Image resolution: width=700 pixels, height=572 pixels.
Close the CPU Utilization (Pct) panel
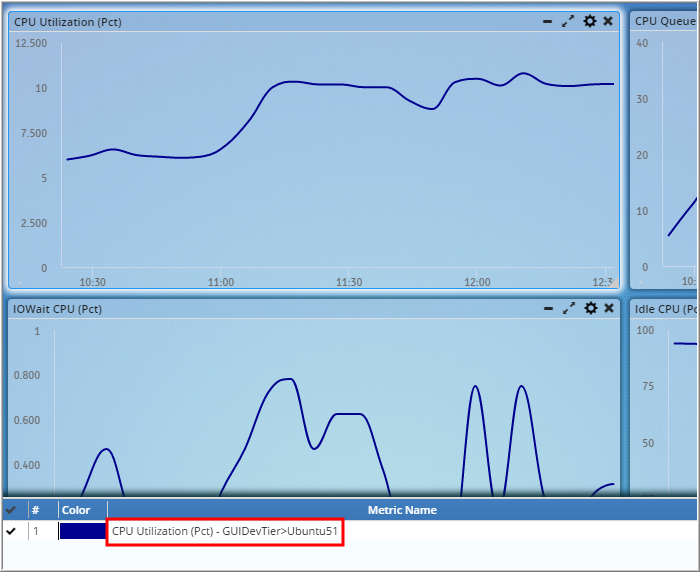(x=608, y=21)
